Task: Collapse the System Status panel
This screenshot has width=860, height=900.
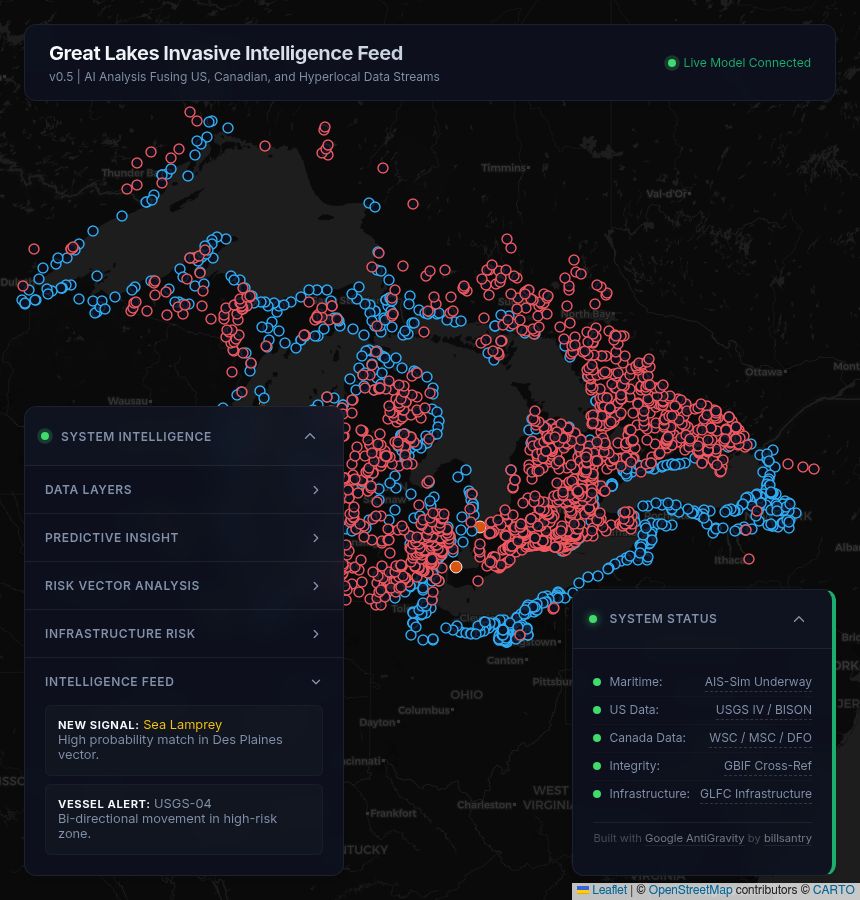Action: (799, 618)
